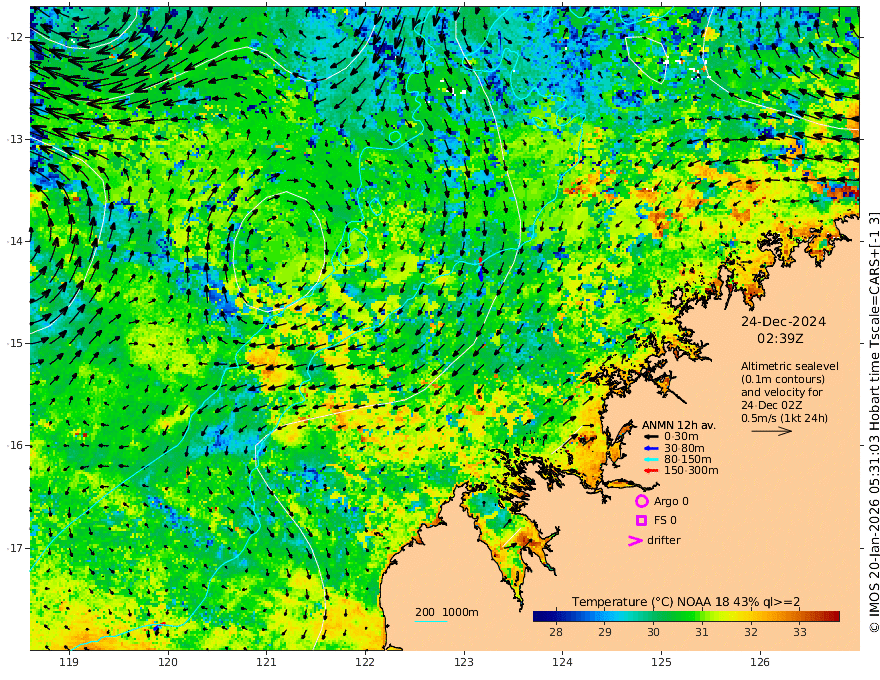Viewport: 880px width, 680px height.
Task: Click the cyan 80-150m arrow legend symbol
Action: [651, 460]
